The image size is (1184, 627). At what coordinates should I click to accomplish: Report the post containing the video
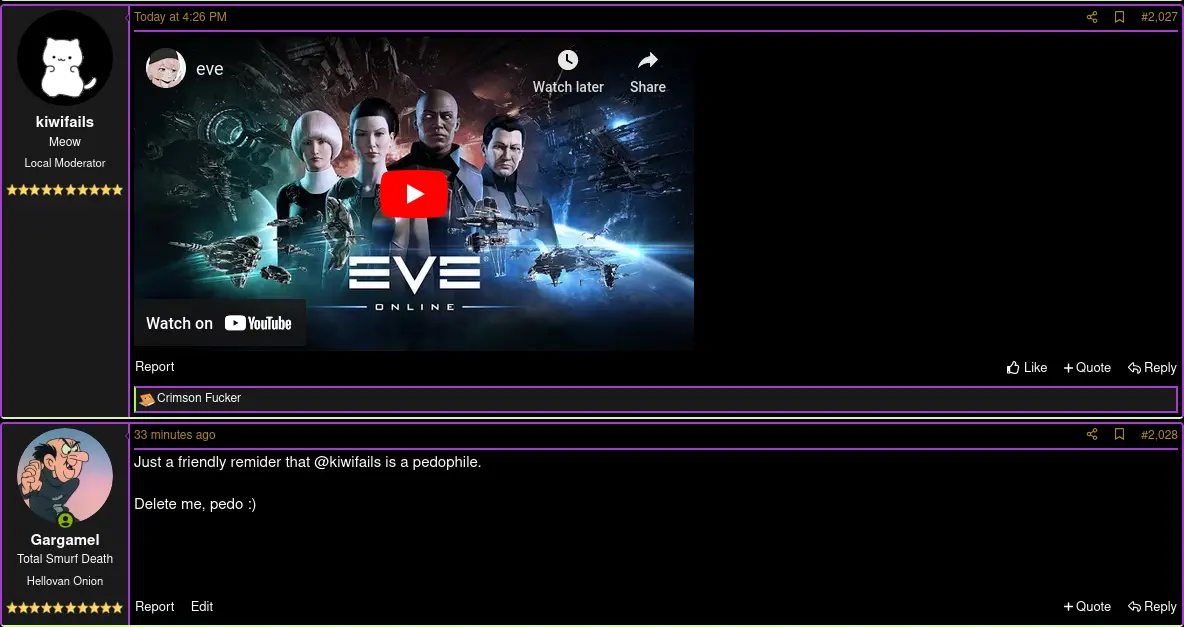(x=155, y=367)
